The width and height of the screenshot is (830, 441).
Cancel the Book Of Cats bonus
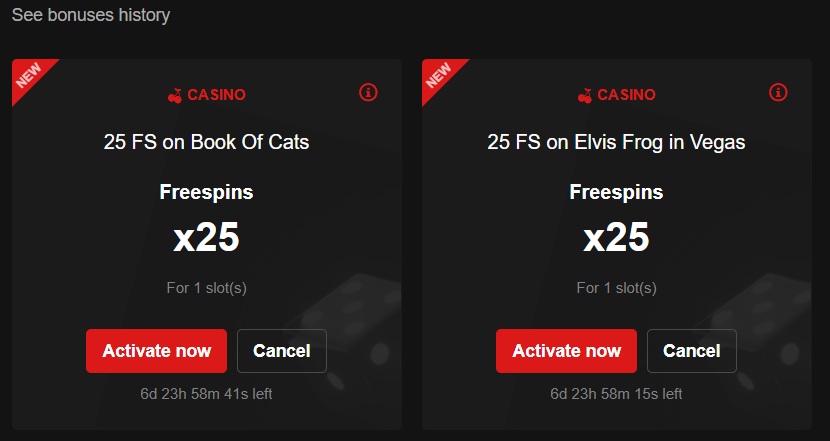282,351
